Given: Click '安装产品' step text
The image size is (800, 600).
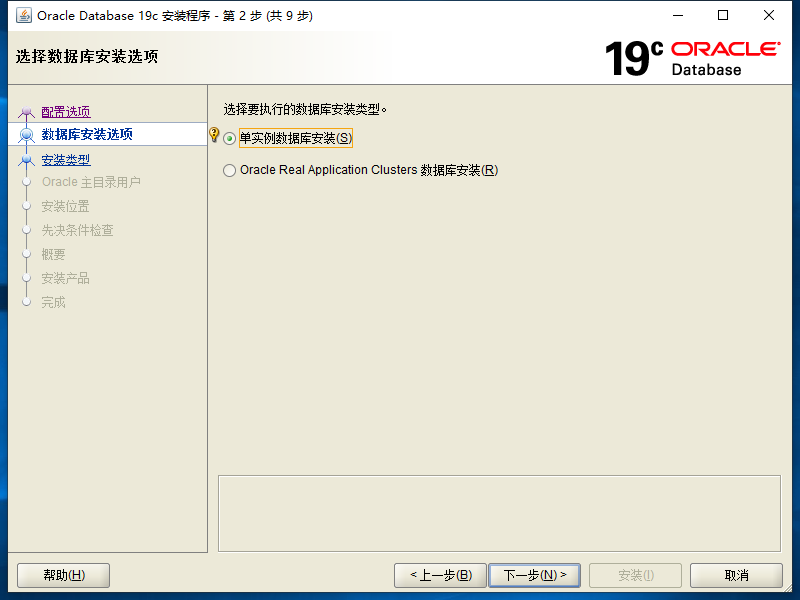Looking at the screenshot, I should coord(65,278).
